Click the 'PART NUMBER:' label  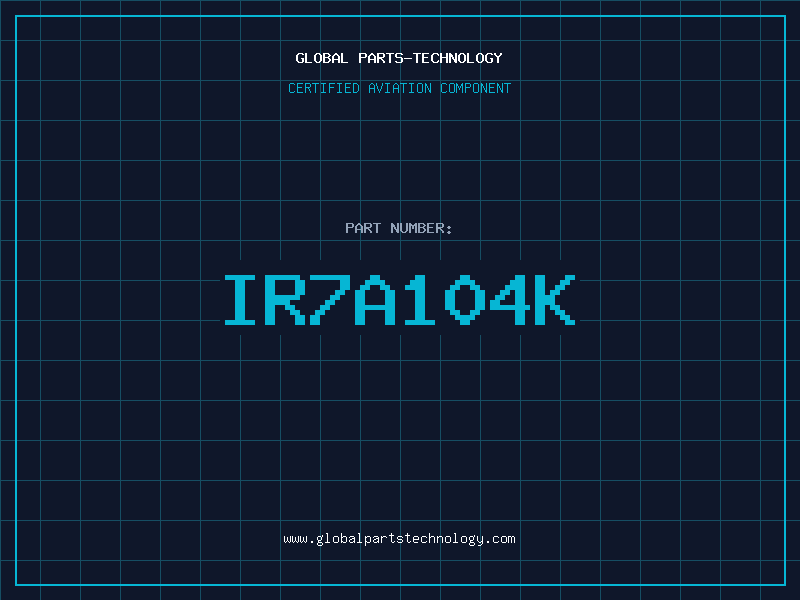click(x=399, y=228)
